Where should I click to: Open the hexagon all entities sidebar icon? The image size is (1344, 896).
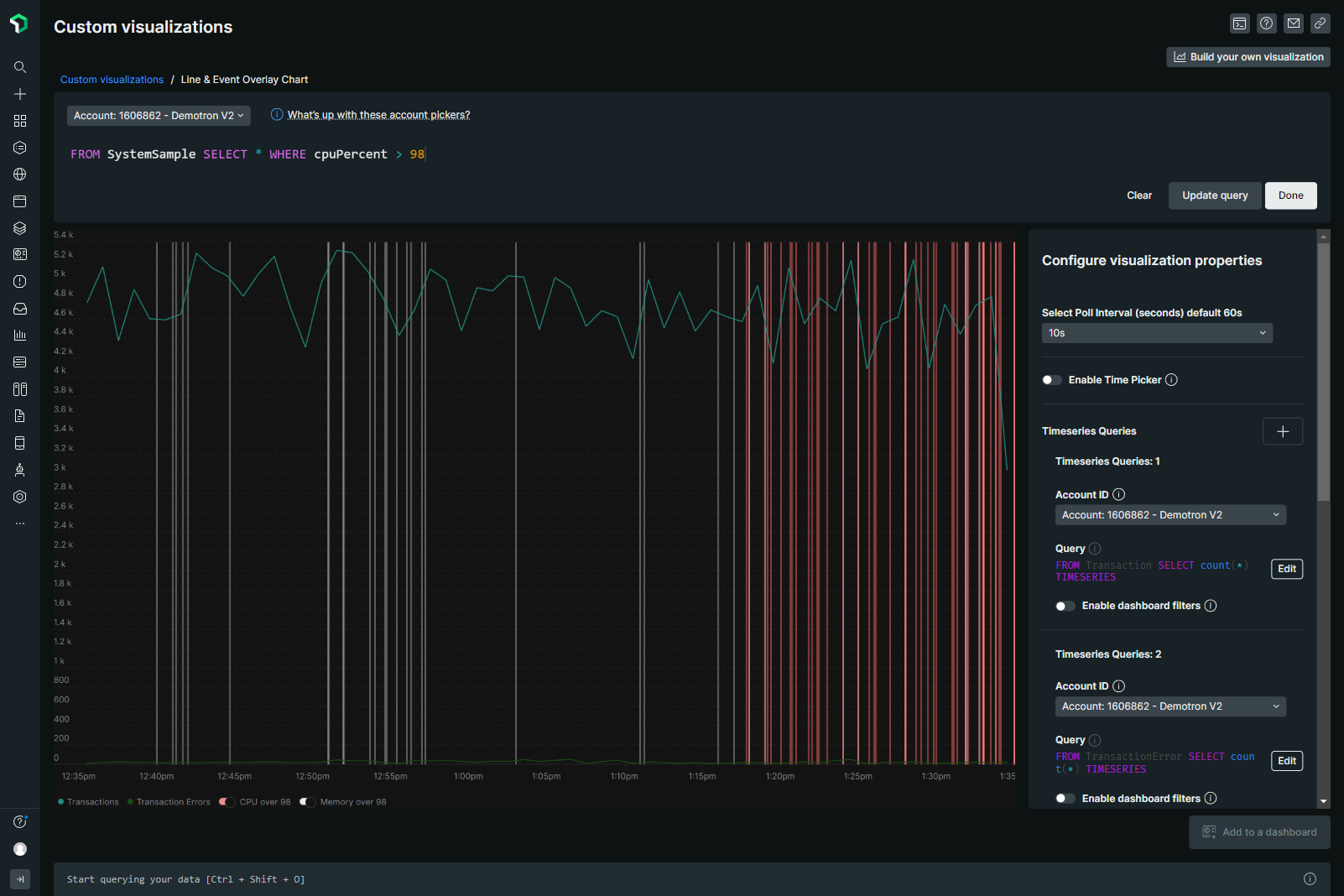tap(20, 148)
